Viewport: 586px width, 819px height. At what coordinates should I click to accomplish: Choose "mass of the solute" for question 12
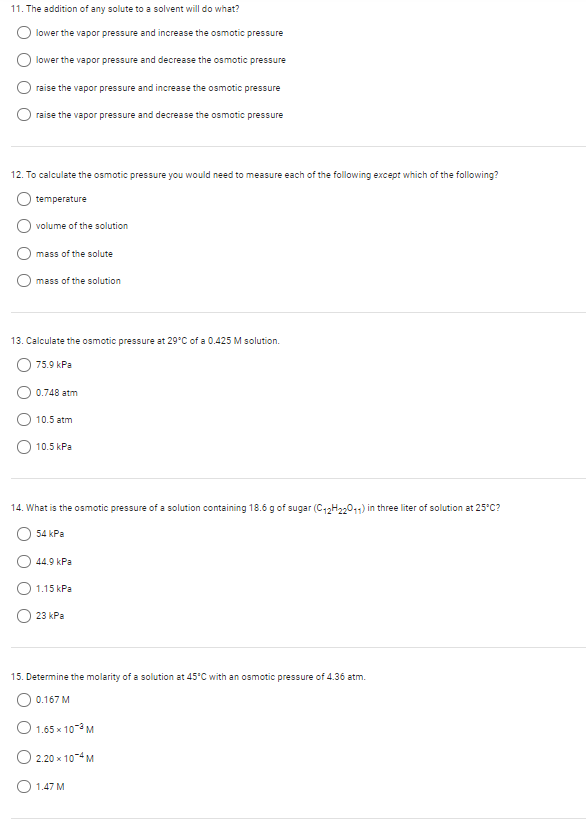pos(22,253)
